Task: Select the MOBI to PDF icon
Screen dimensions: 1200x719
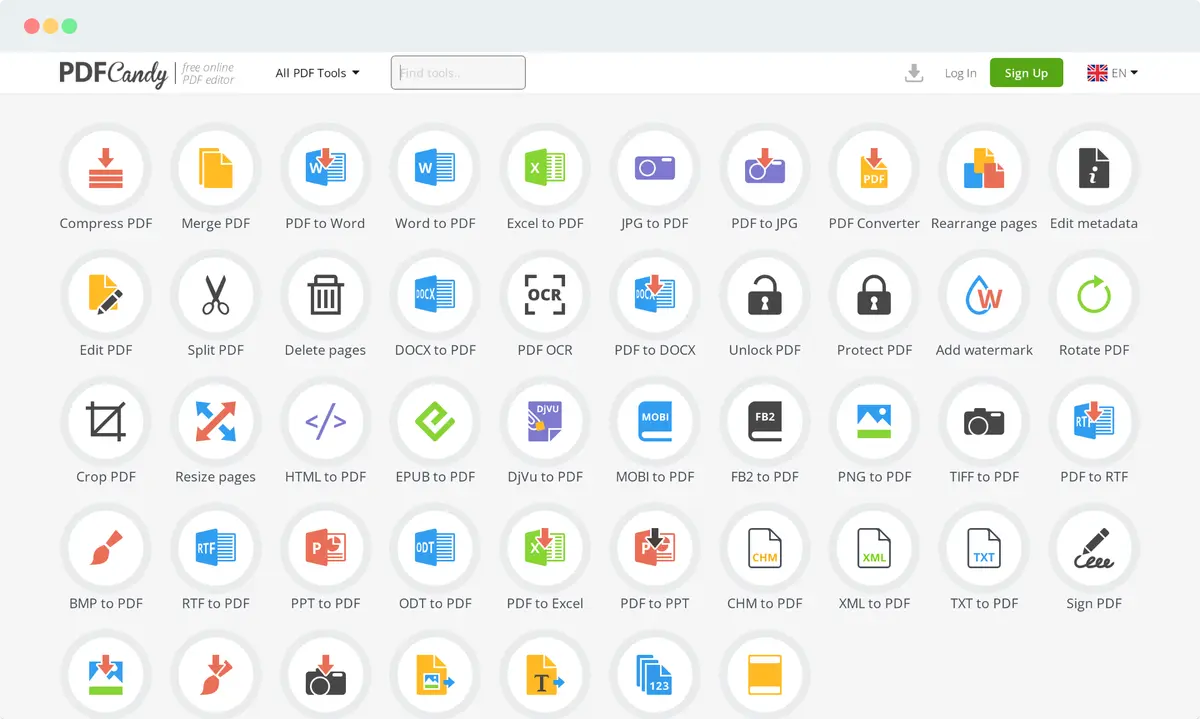Action: pos(655,421)
